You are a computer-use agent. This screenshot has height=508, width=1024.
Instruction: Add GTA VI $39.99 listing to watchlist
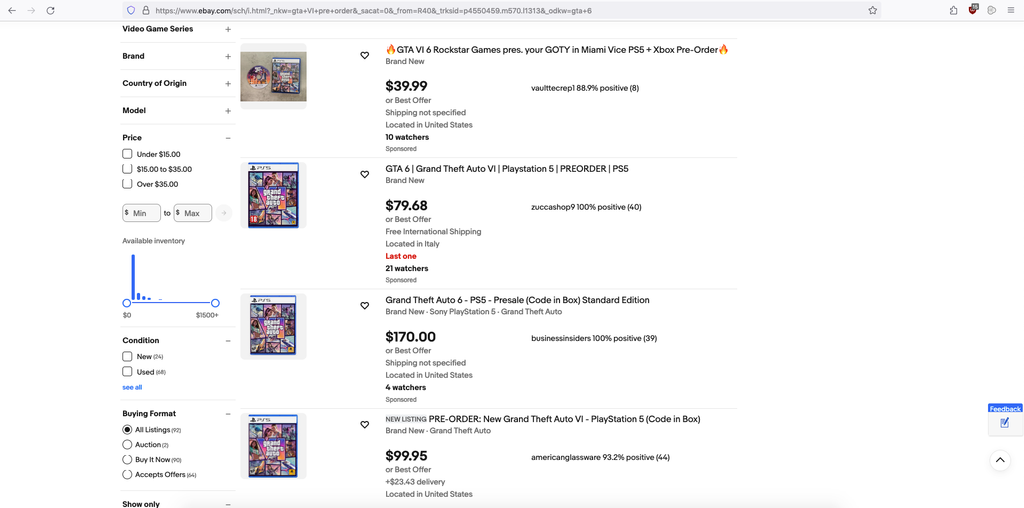364,56
